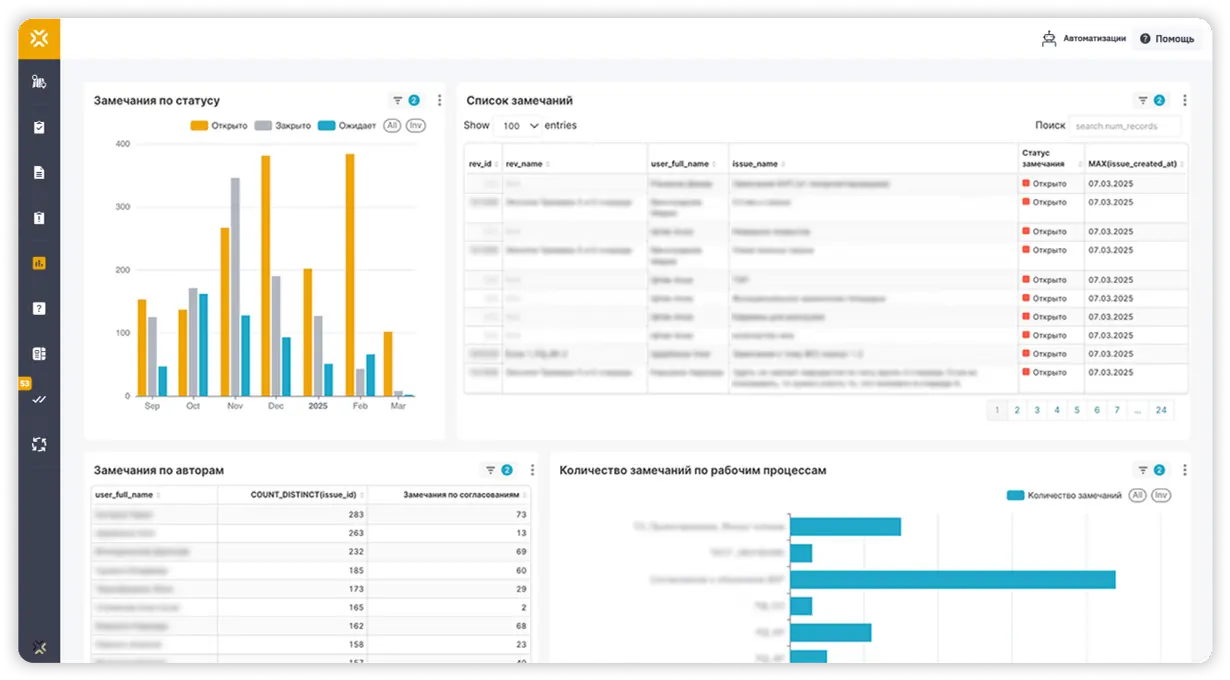Open the analytics bar chart sidebar icon

pos(39,264)
